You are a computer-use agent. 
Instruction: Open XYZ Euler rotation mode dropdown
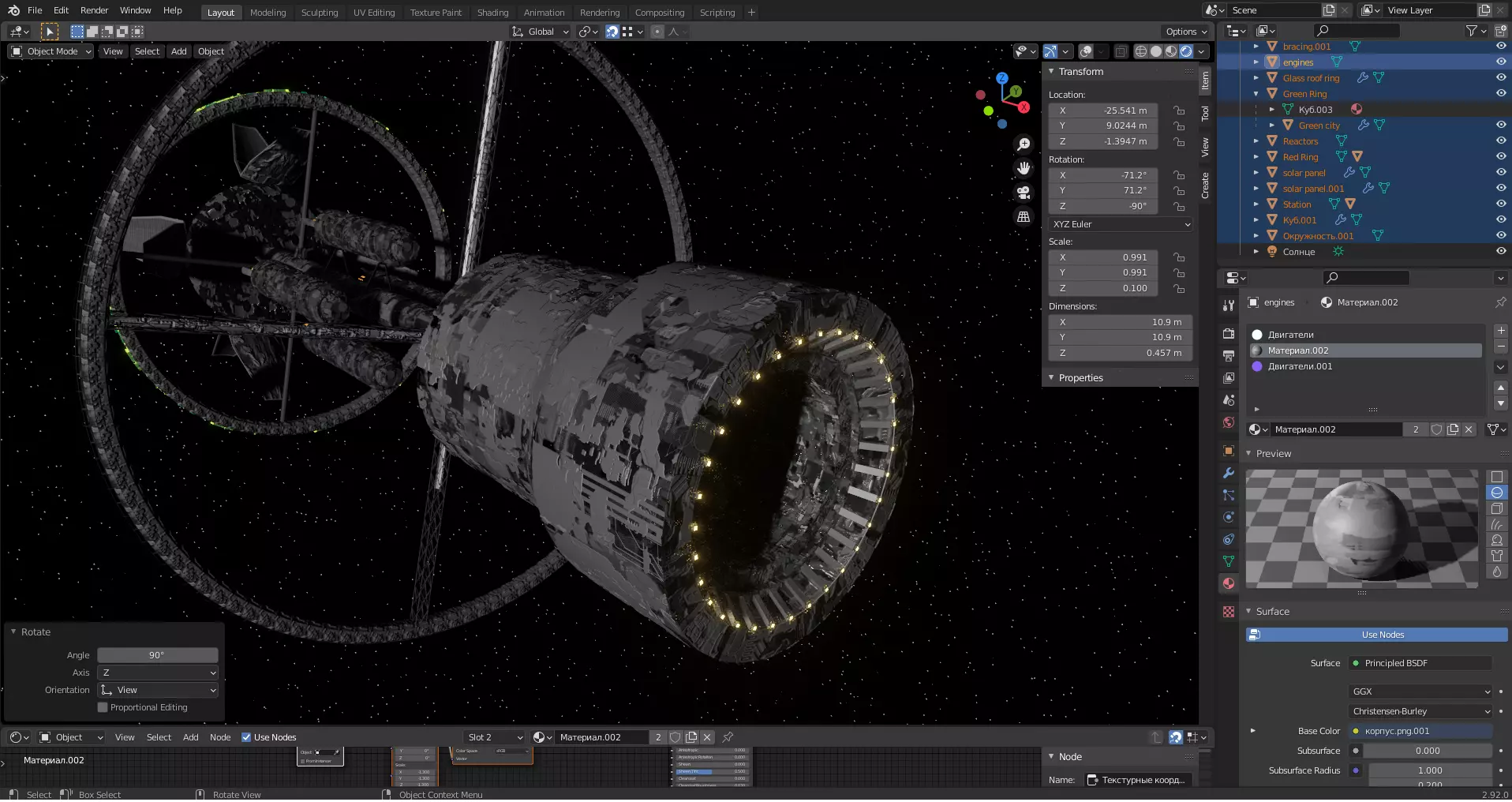[1121, 224]
